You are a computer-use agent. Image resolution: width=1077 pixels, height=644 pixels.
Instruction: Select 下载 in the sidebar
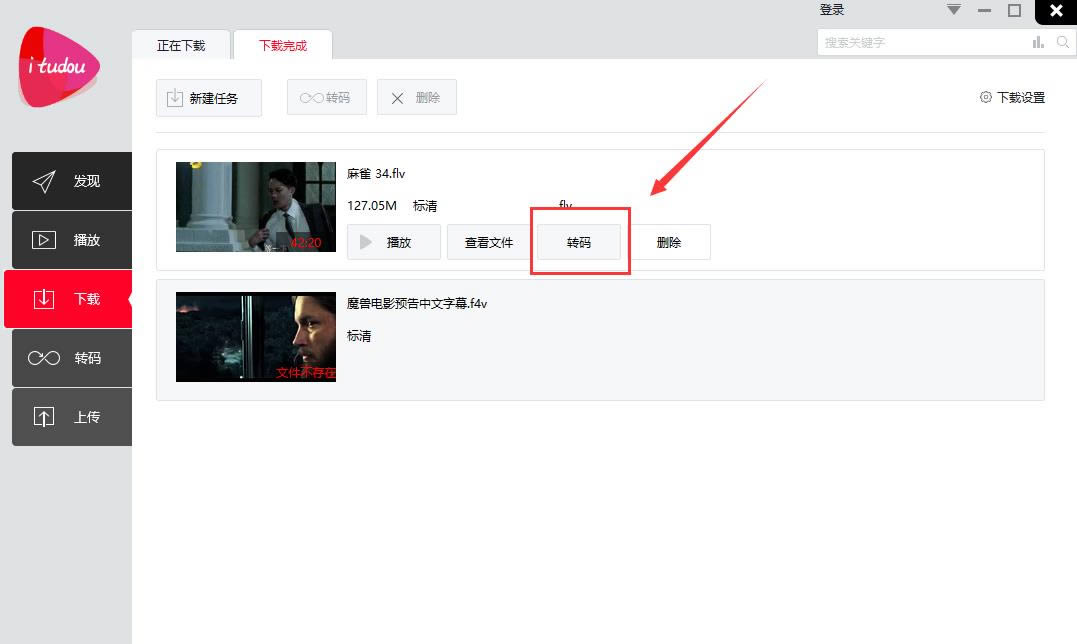pos(68,299)
